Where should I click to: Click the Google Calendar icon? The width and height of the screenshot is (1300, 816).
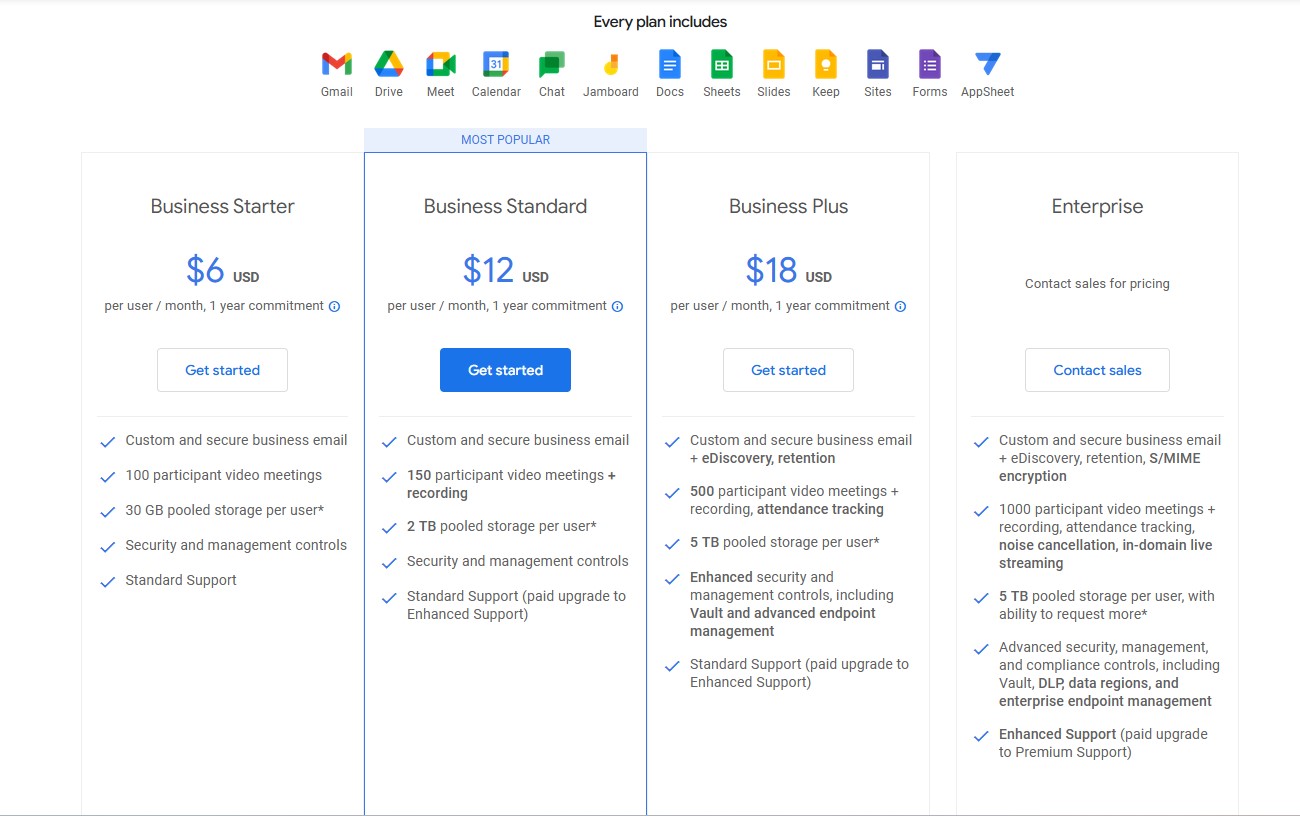[496, 65]
